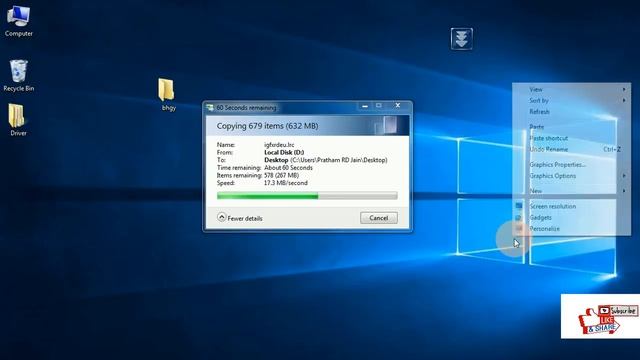Cancel the file copy operation
The image size is (640, 360).
click(x=379, y=218)
